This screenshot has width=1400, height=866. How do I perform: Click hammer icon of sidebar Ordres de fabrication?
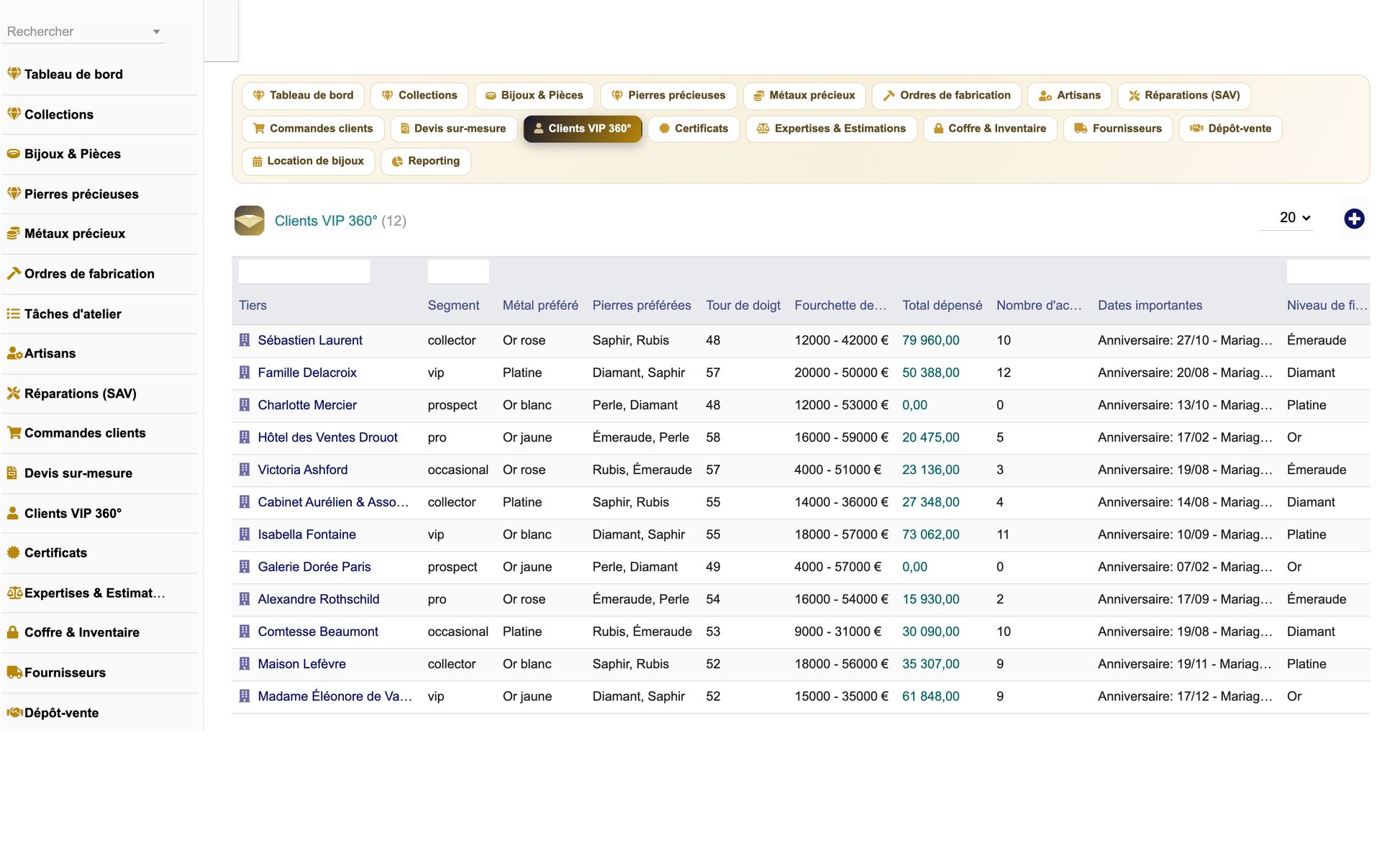pos(14,273)
